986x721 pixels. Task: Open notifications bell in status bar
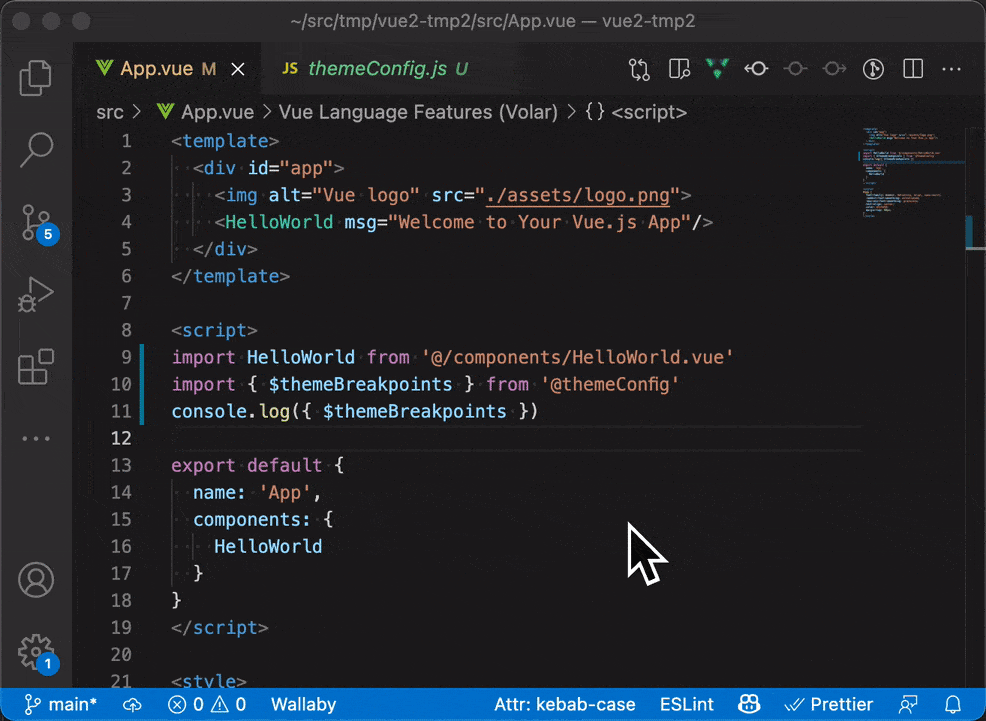click(953, 704)
